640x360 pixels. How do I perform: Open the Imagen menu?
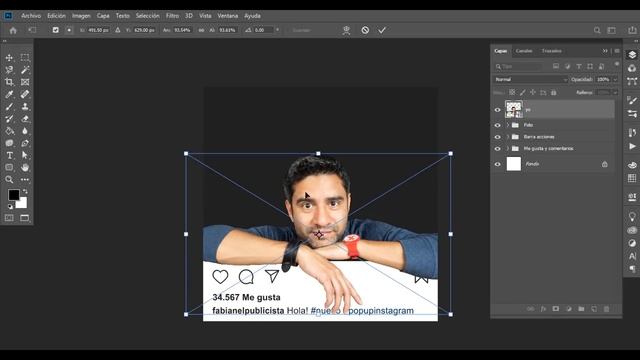(x=81, y=16)
